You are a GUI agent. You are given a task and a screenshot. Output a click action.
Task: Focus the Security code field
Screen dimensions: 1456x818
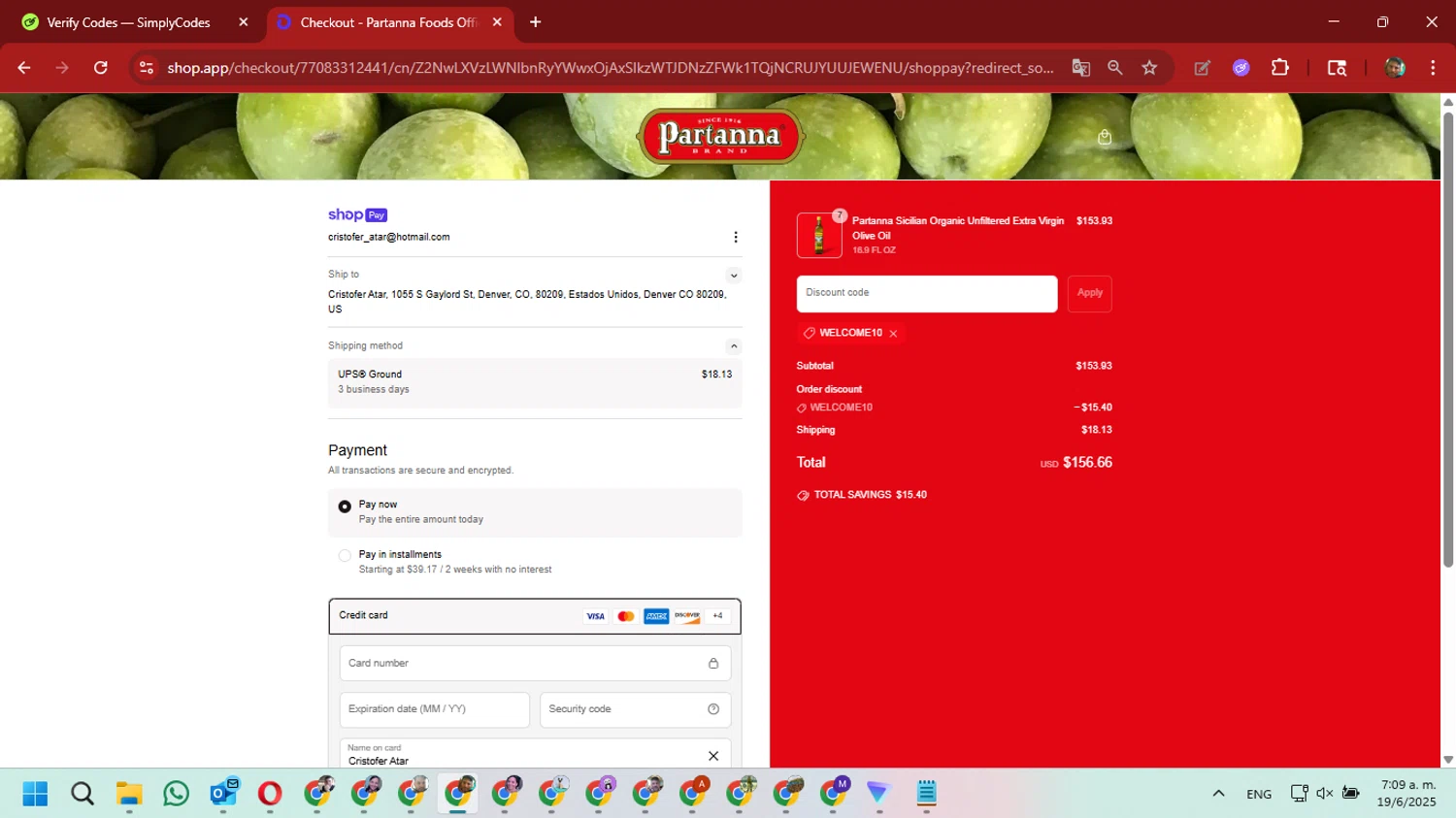635,709
